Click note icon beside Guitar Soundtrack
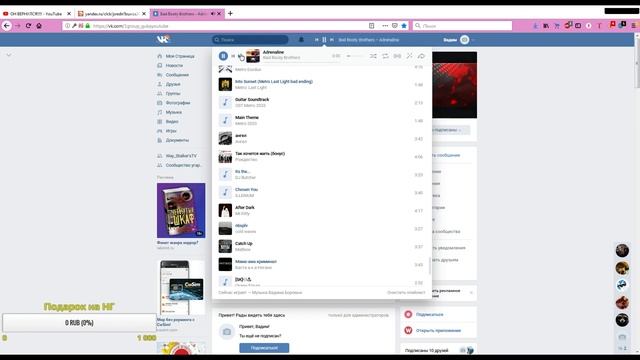The width and height of the screenshot is (640, 360). click(225, 102)
